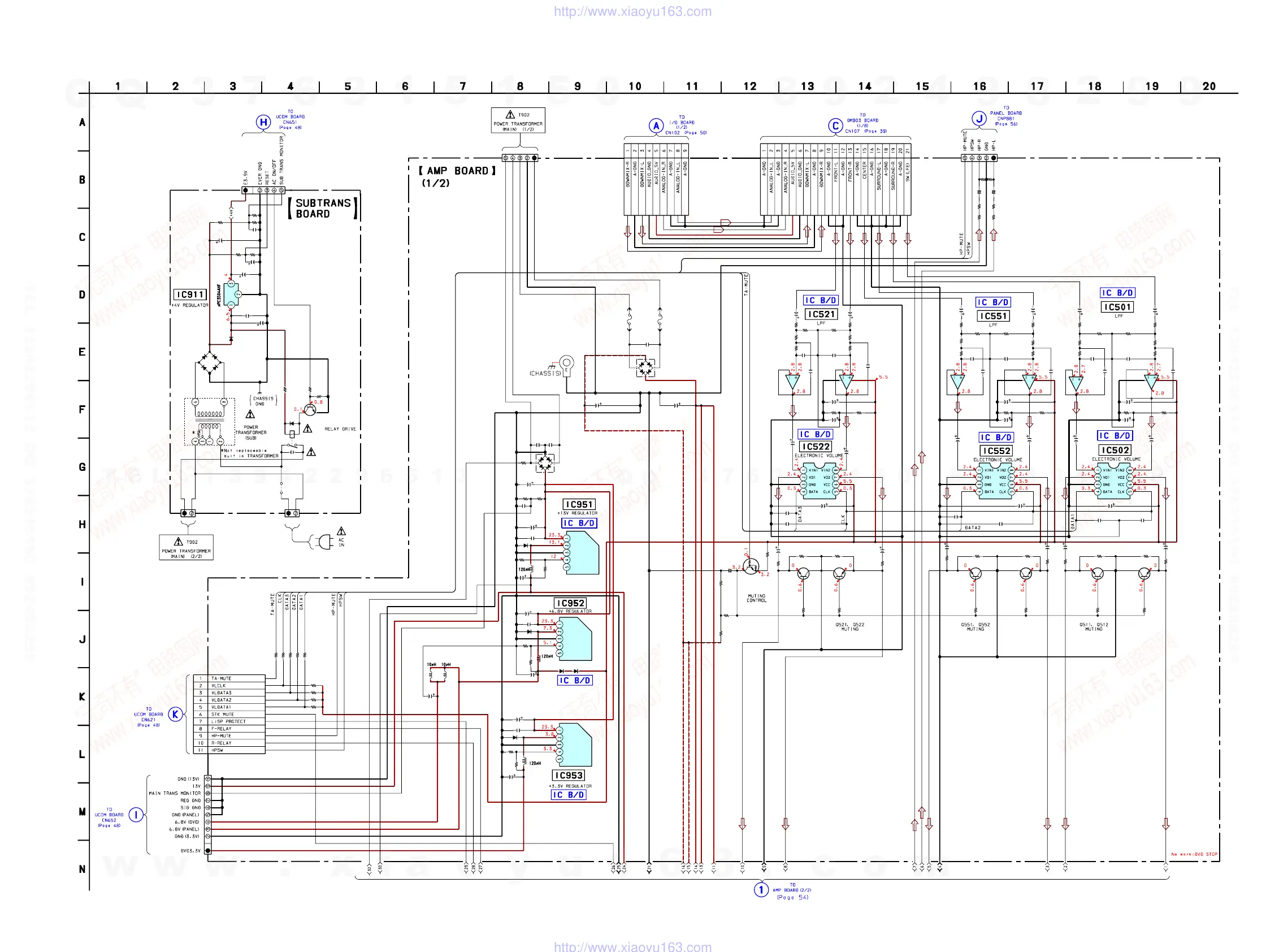Click the circled C connector marker
Viewport: 1266px width, 952px height.
835,126
